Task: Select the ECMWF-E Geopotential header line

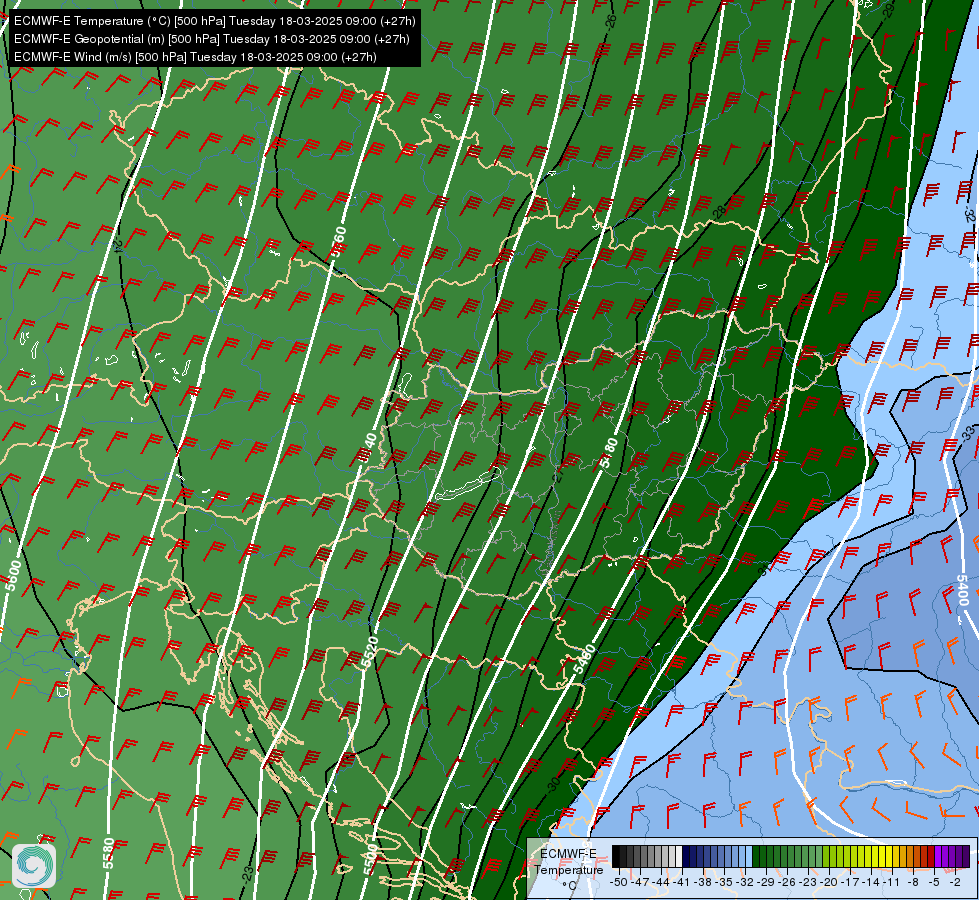Action: coord(212,39)
